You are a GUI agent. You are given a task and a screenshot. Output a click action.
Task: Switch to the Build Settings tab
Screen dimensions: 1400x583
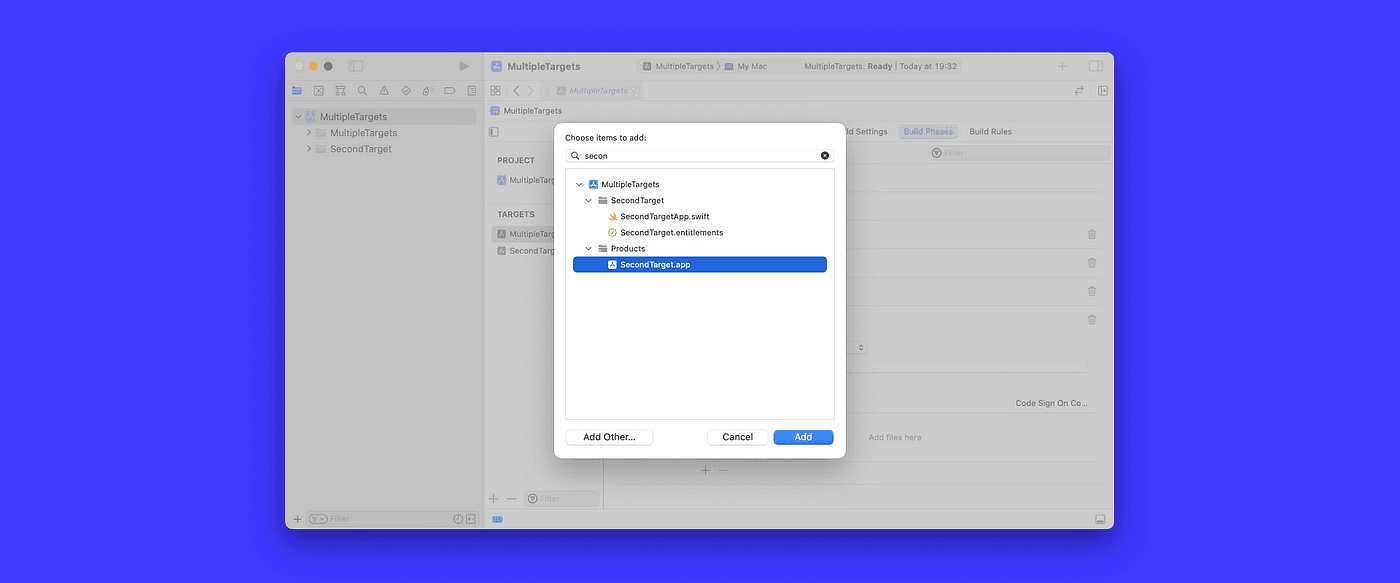click(x=866, y=132)
